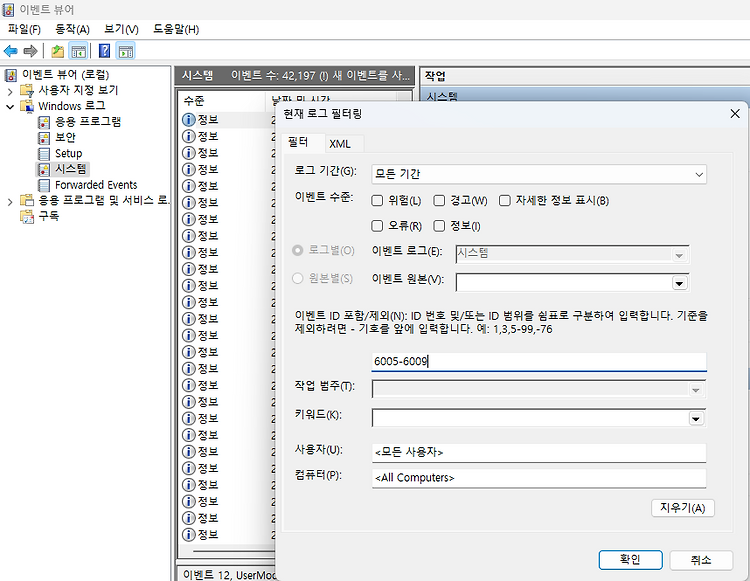This screenshot has height=581, width=750.
Task: Open the 동작(A) menu
Action: (x=72, y=29)
